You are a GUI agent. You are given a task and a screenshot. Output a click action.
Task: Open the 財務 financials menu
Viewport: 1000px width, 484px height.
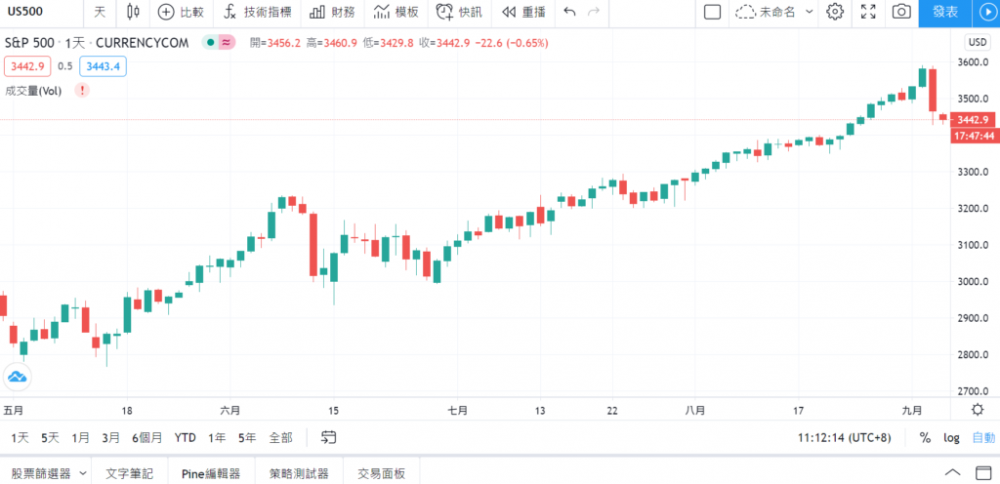(332, 11)
